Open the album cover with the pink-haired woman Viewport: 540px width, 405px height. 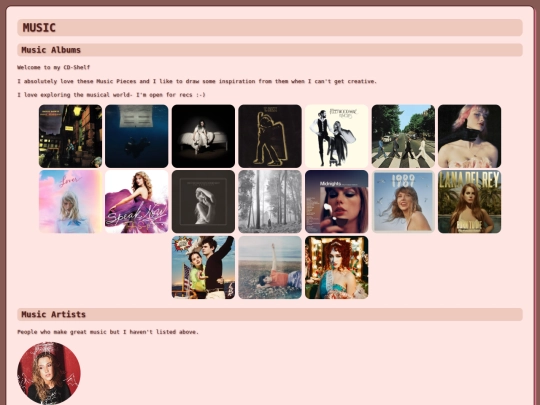point(470,136)
